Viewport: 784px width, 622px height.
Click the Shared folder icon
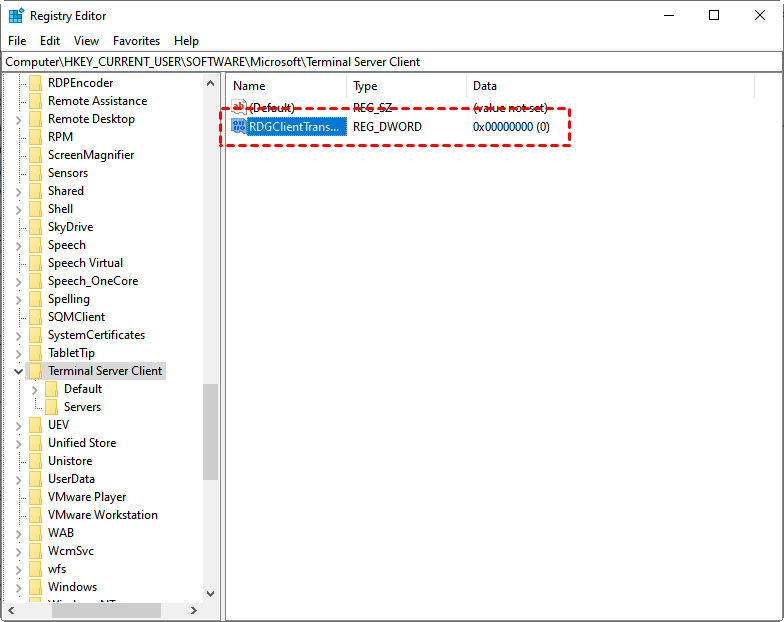tap(36, 191)
